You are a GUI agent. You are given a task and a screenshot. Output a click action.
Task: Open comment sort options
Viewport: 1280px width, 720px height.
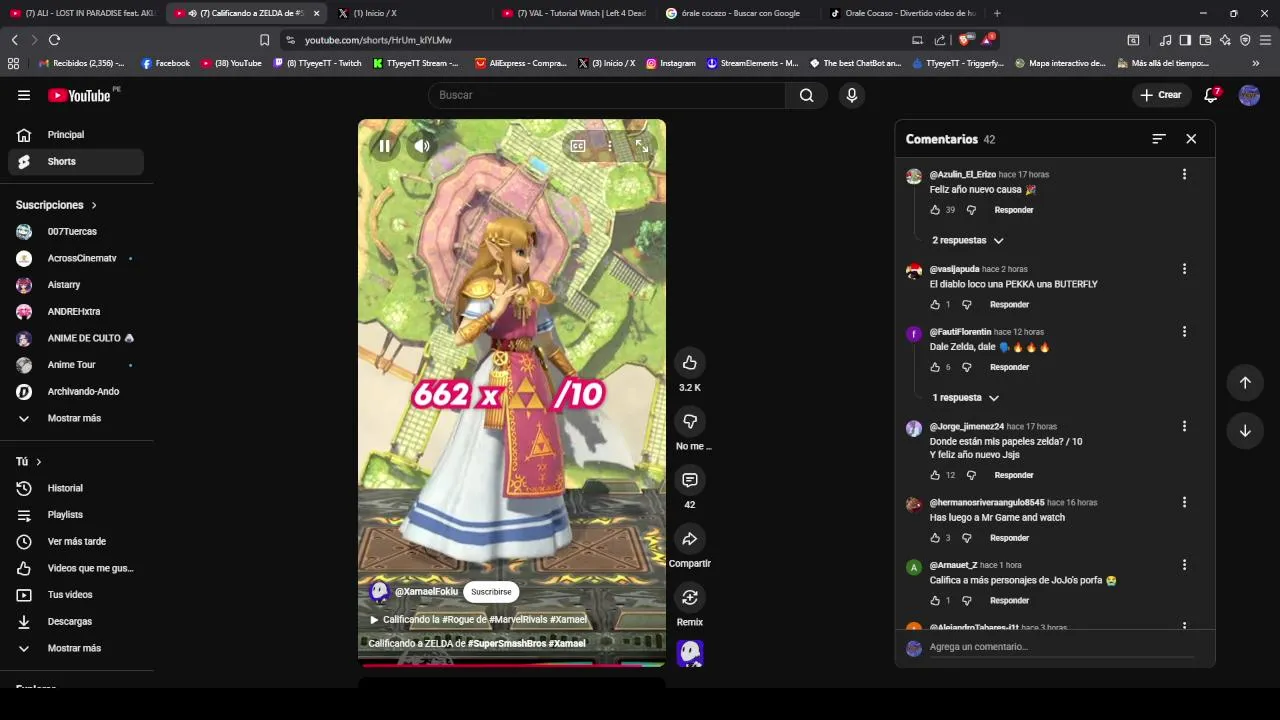click(1159, 139)
